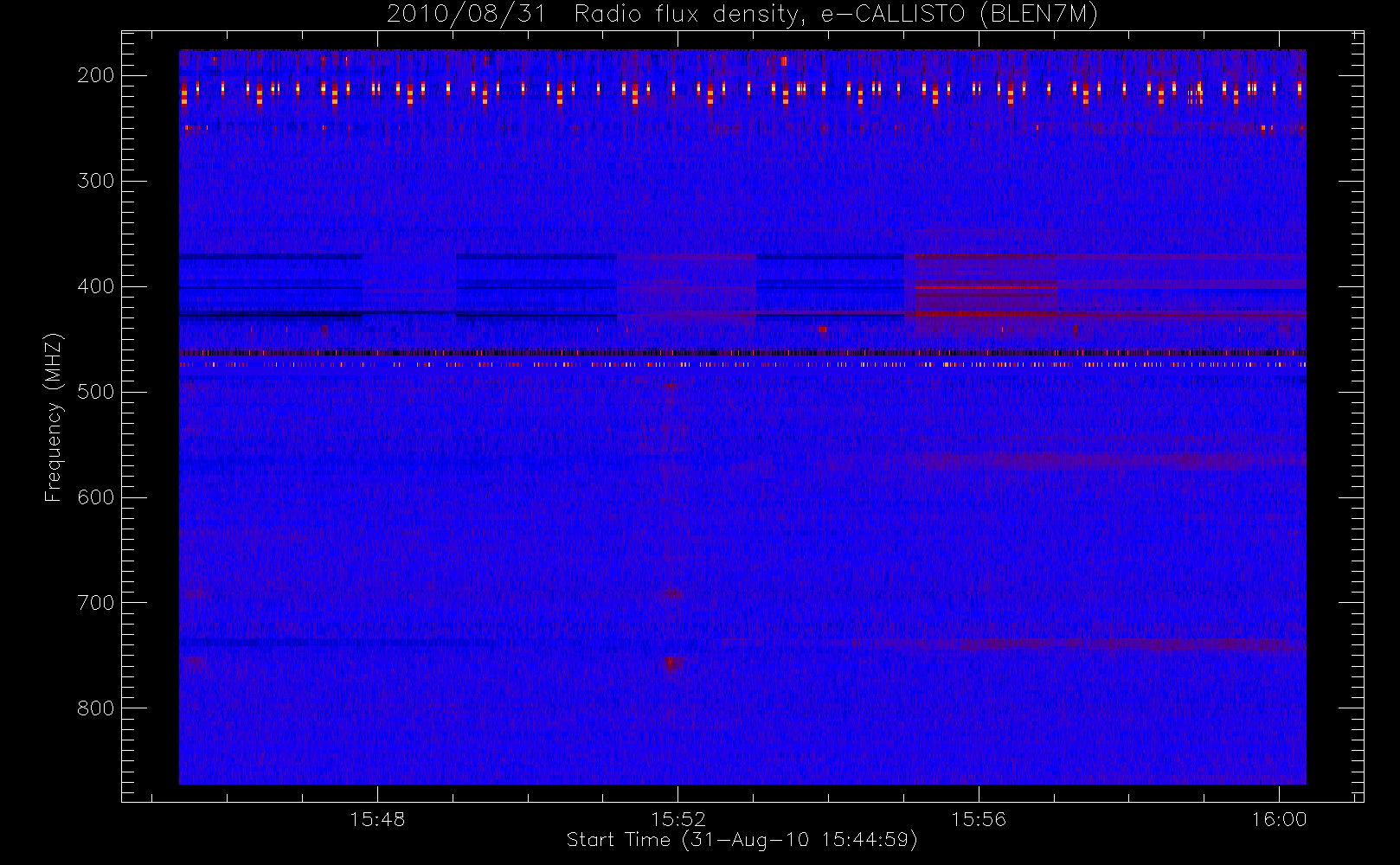This screenshot has width=1400, height=865.
Task: Click the 300 frequency tick label
Action: coord(96,181)
